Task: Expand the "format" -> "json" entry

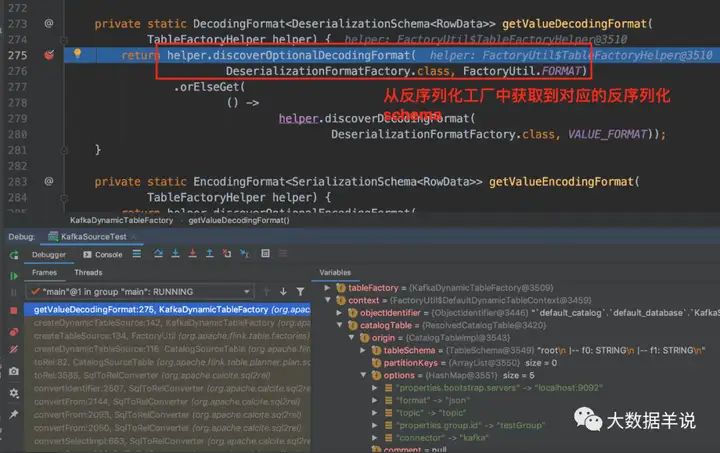Action: tap(375, 401)
